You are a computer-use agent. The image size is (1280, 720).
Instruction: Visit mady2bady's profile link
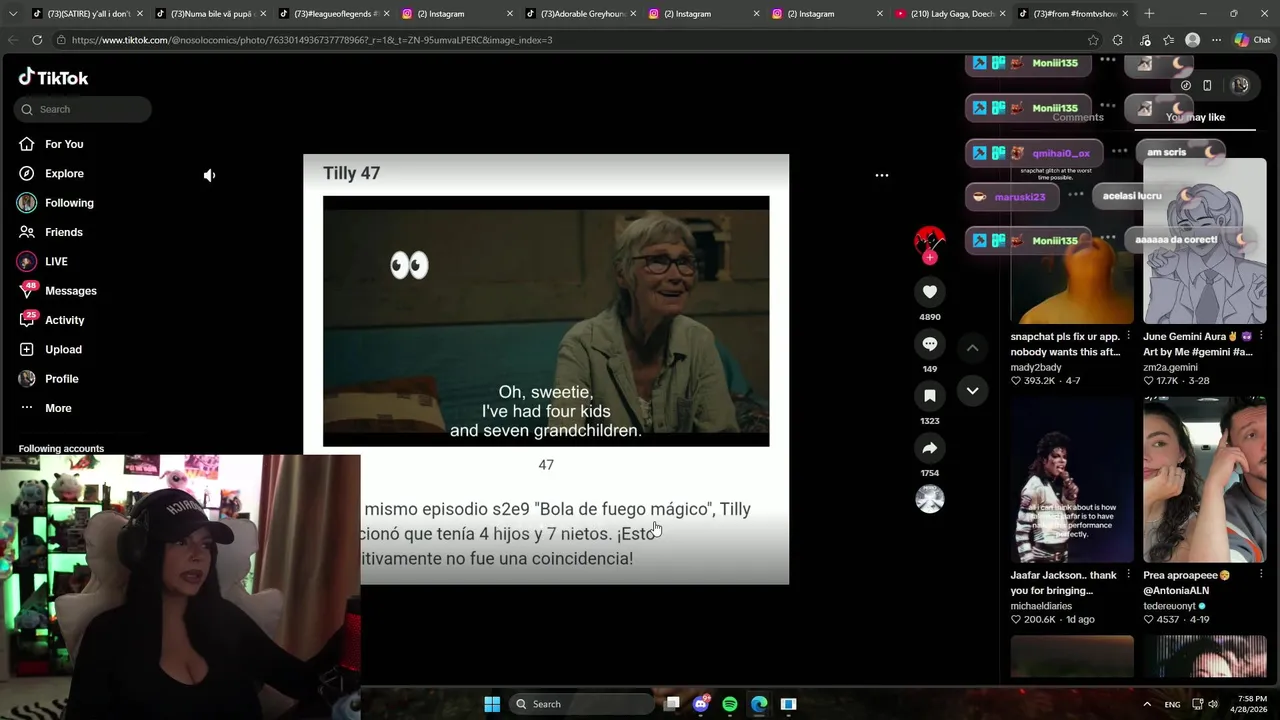(1036, 367)
